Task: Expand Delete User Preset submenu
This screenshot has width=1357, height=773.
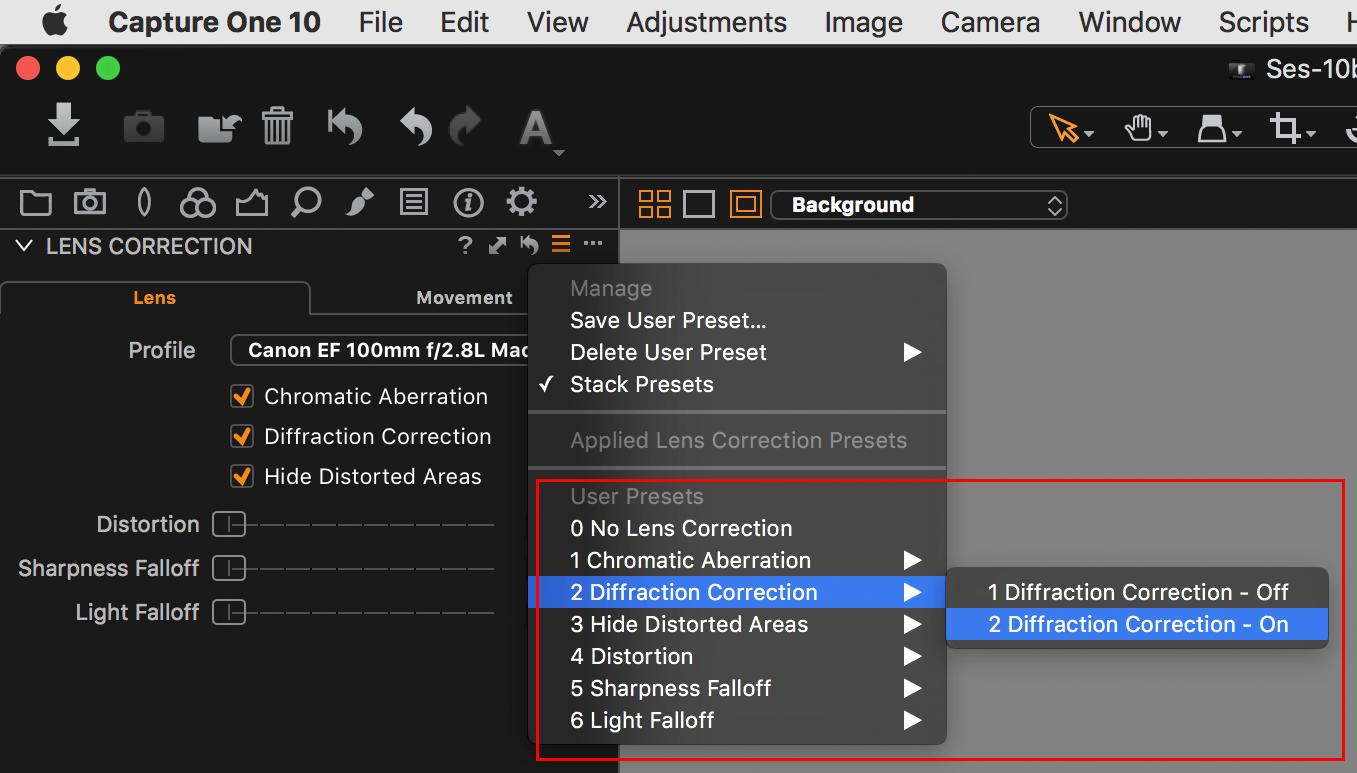Action: coord(736,352)
